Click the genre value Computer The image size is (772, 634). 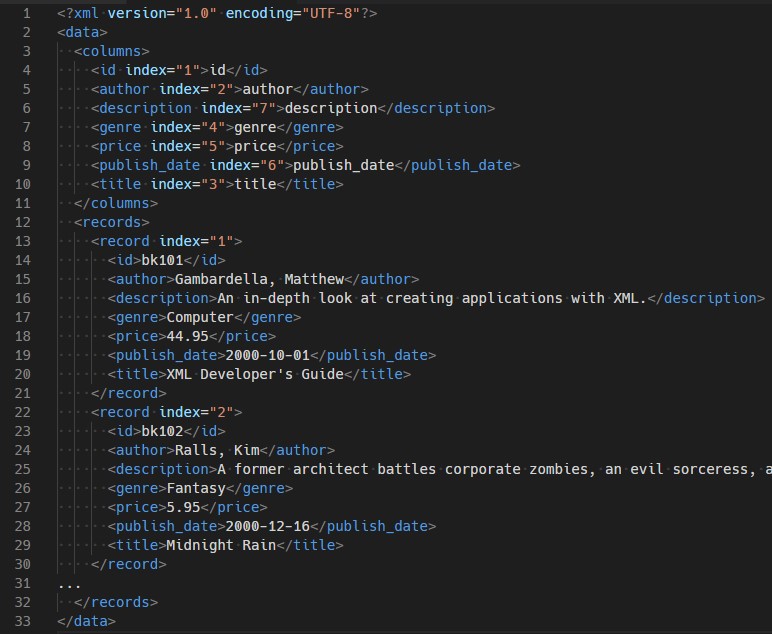tap(200, 317)
